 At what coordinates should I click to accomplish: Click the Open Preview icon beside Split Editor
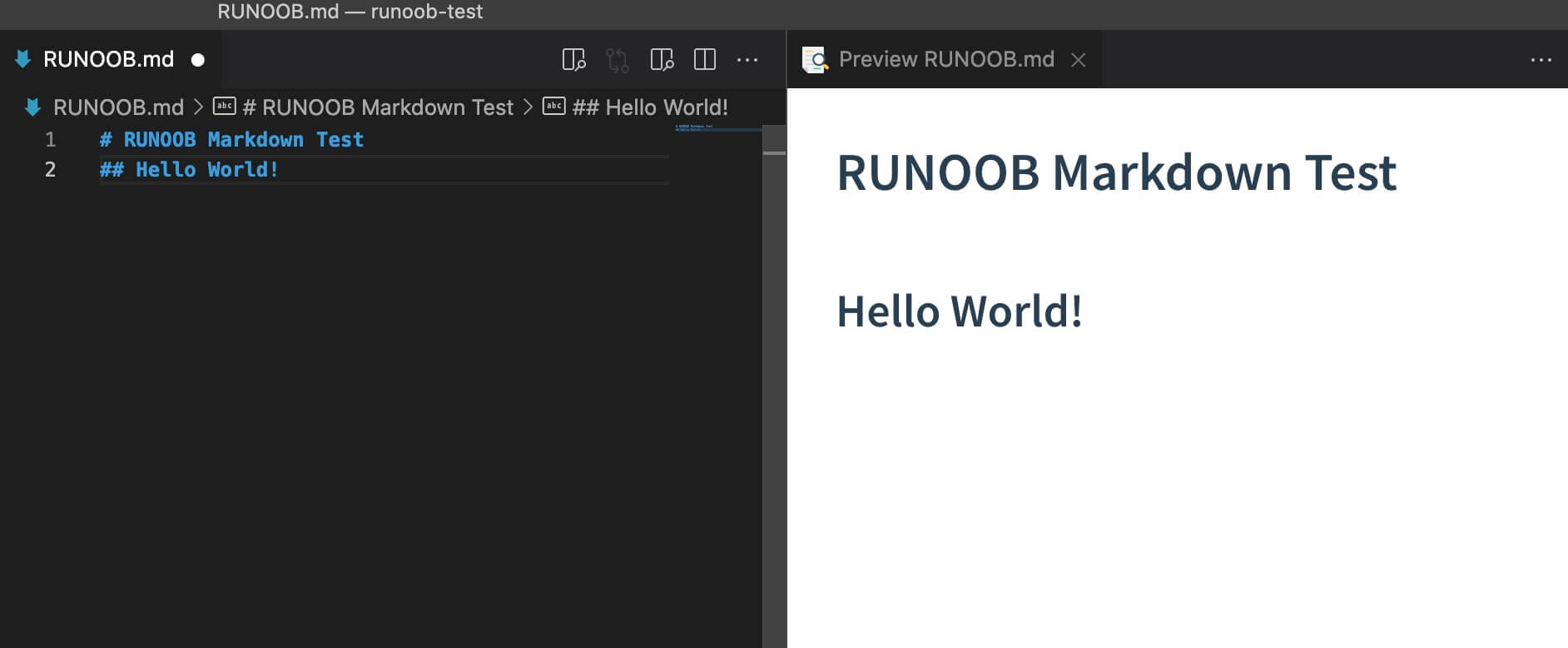(661, 60)
